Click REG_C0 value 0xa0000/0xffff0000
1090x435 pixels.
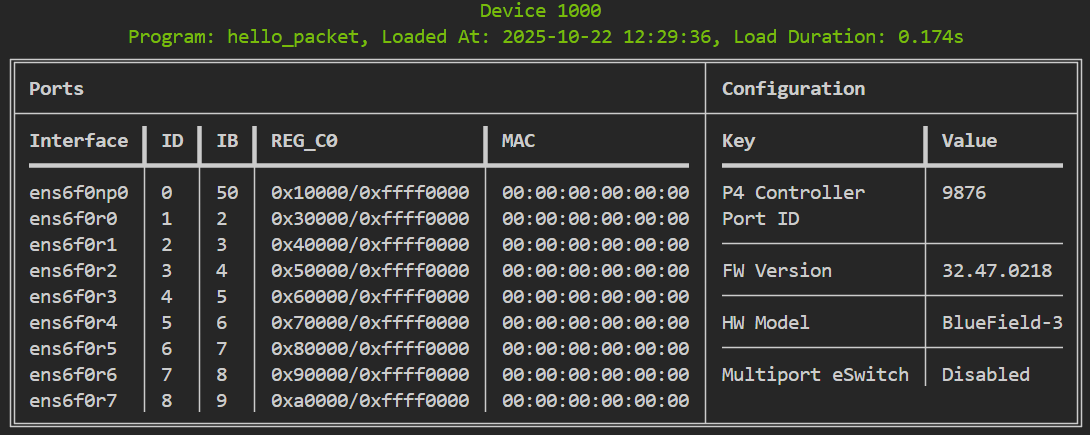tap(370, 401)
